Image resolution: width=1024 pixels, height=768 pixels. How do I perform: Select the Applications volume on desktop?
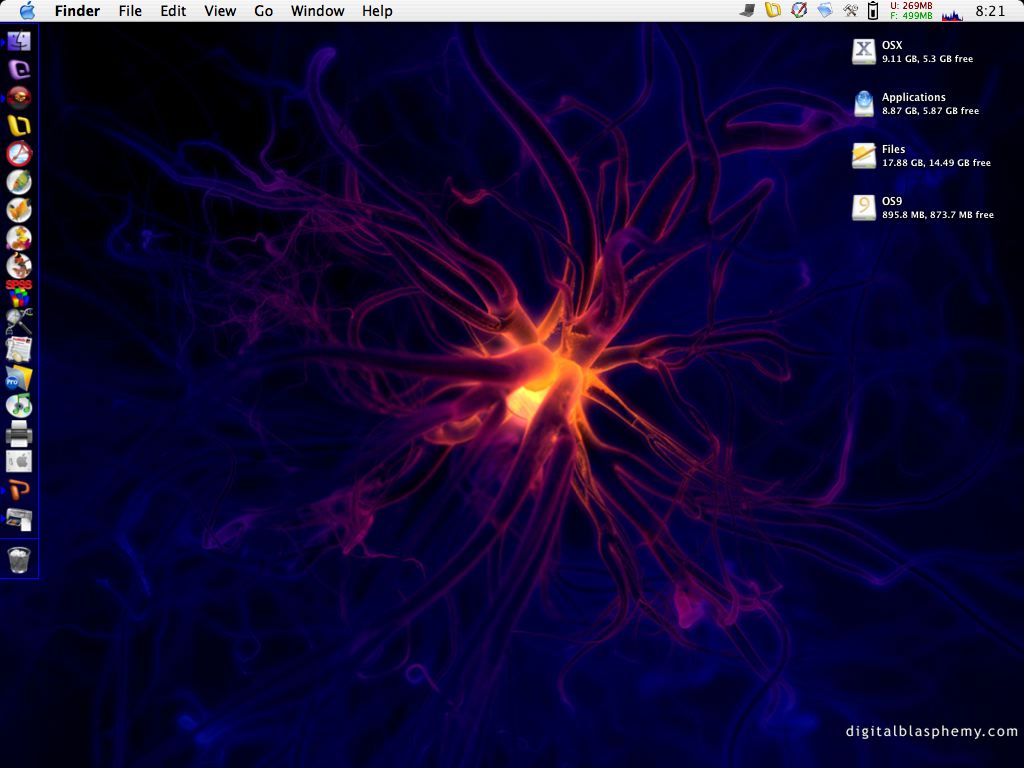863,103
